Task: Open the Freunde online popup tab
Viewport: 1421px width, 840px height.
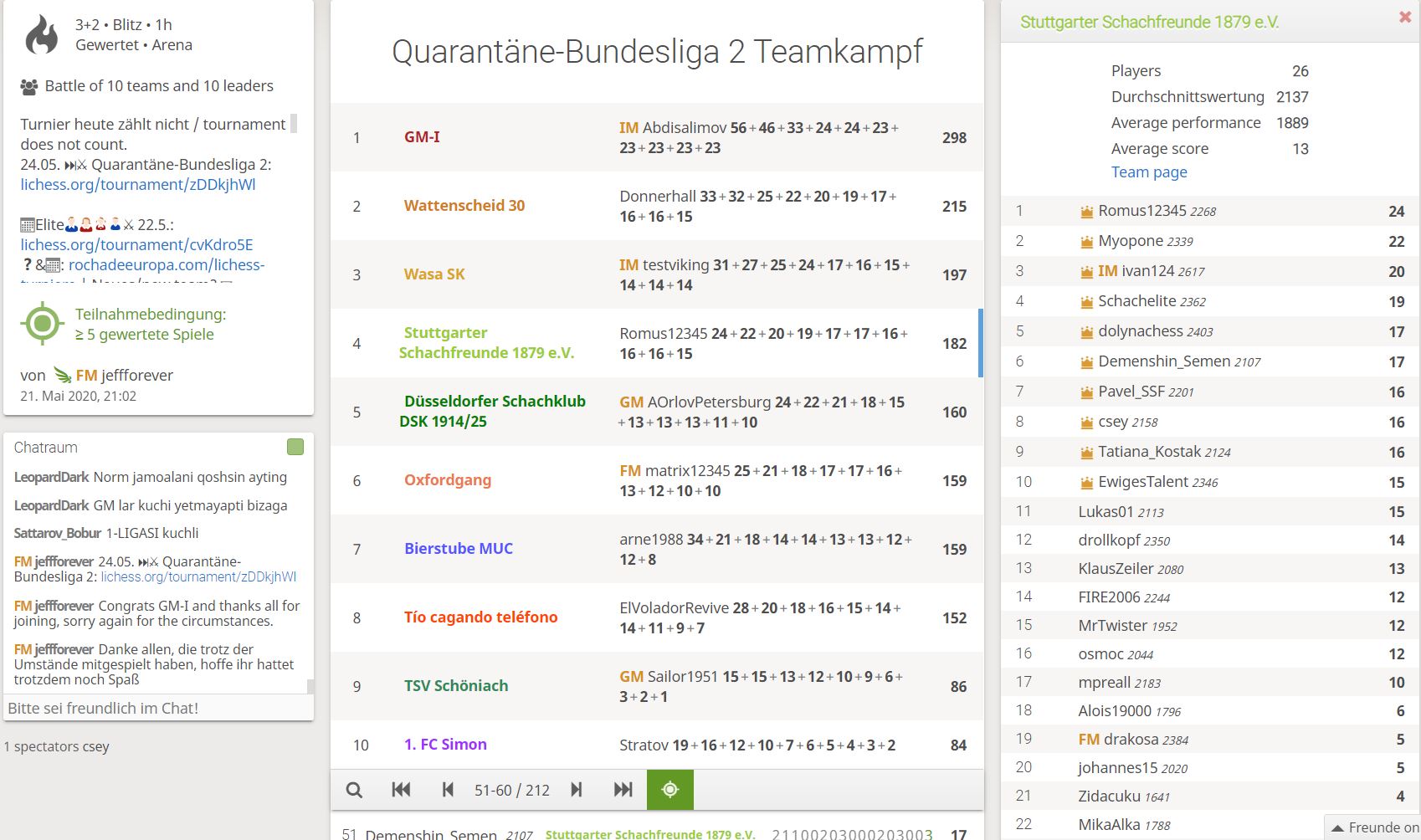Action: click(1373, 827)
